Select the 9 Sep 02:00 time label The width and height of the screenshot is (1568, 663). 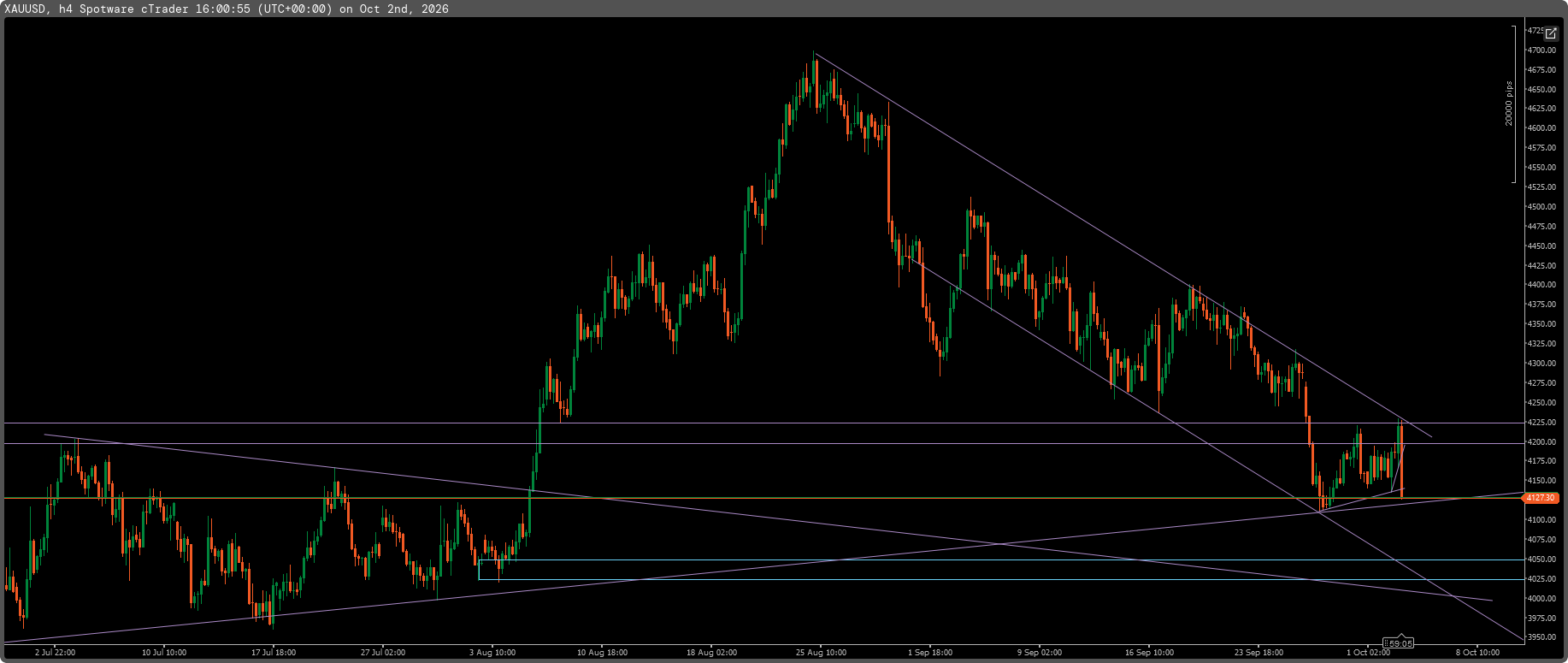click(1040, 653)
